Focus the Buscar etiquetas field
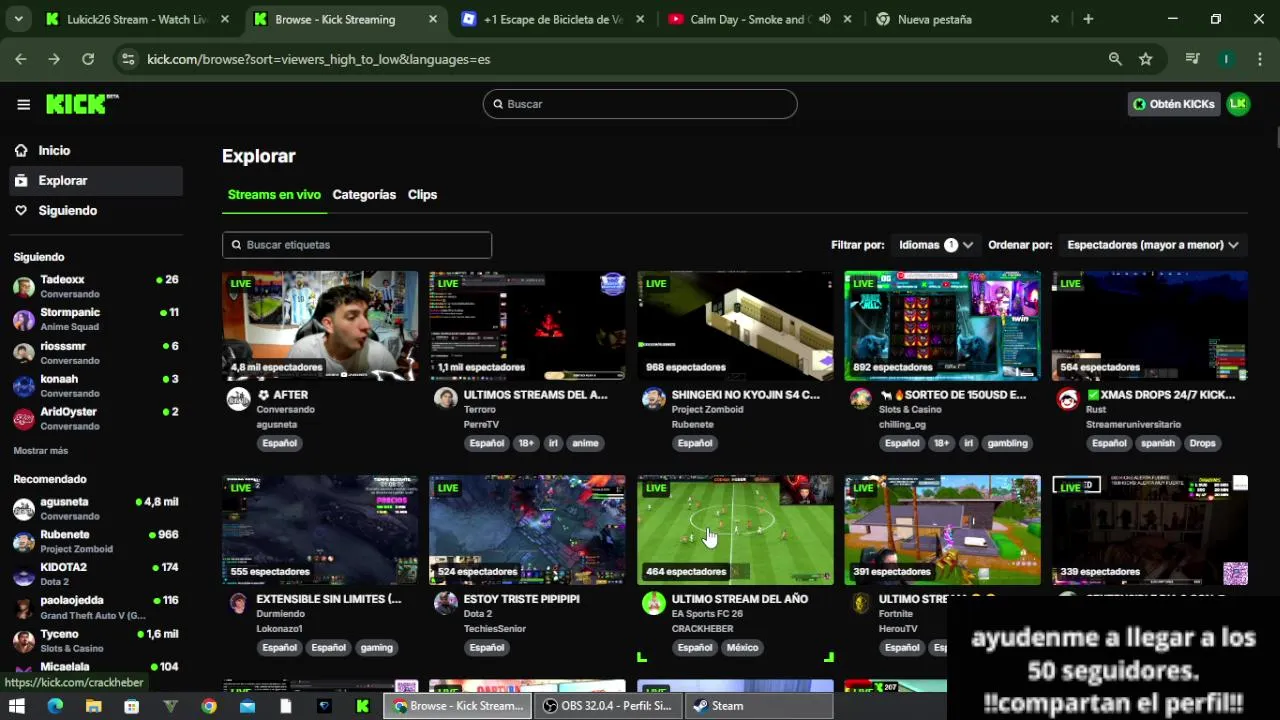 coord(357,245)
